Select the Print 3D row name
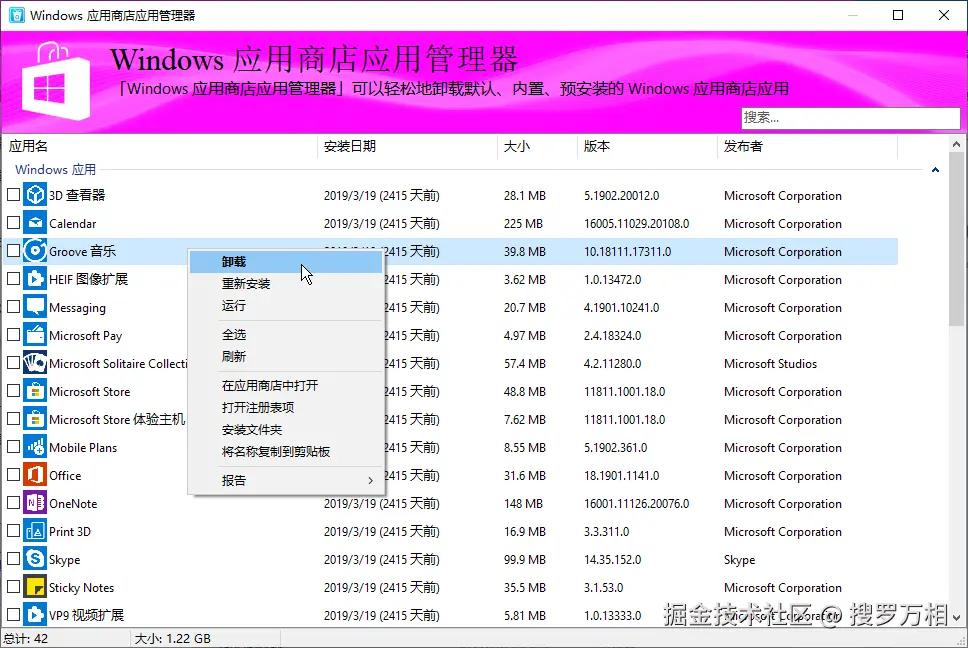 coord(70,531)
